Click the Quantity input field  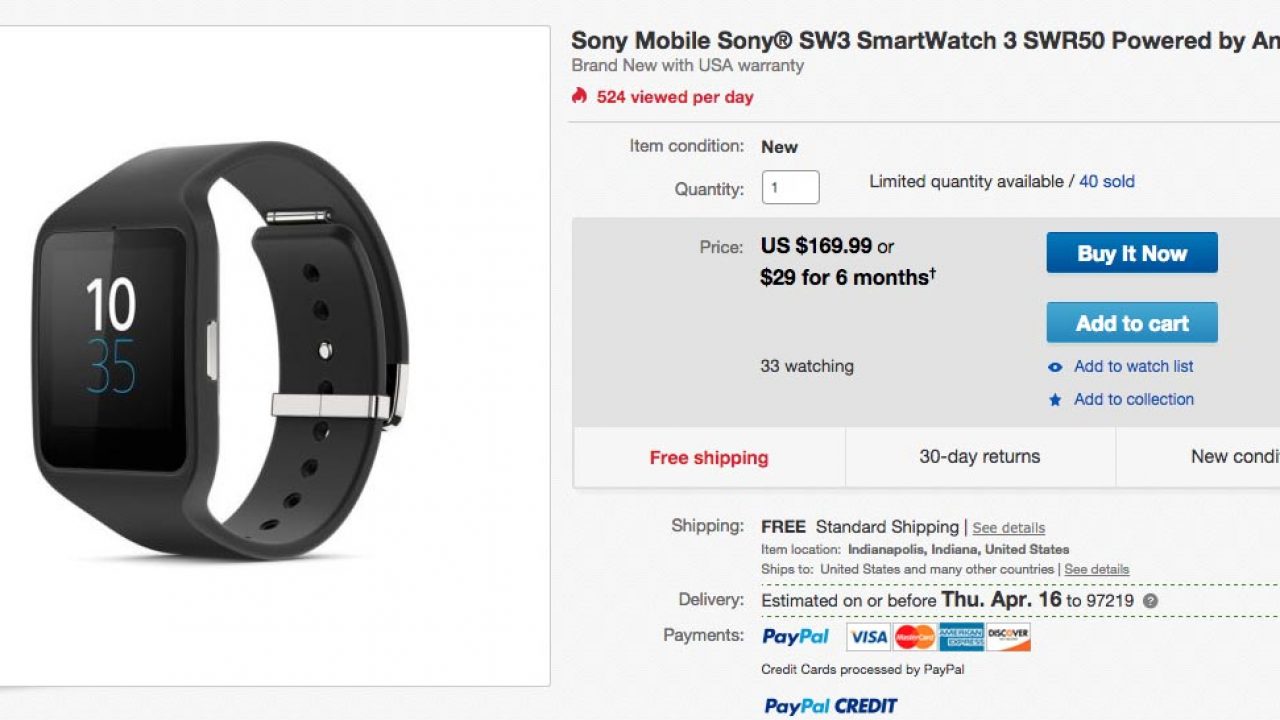point(790,187)
